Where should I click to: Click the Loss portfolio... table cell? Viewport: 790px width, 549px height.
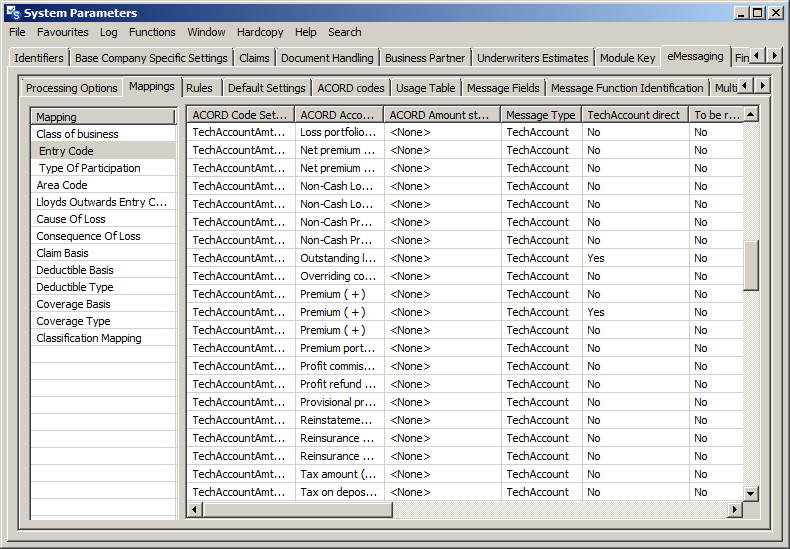(339, 132)
